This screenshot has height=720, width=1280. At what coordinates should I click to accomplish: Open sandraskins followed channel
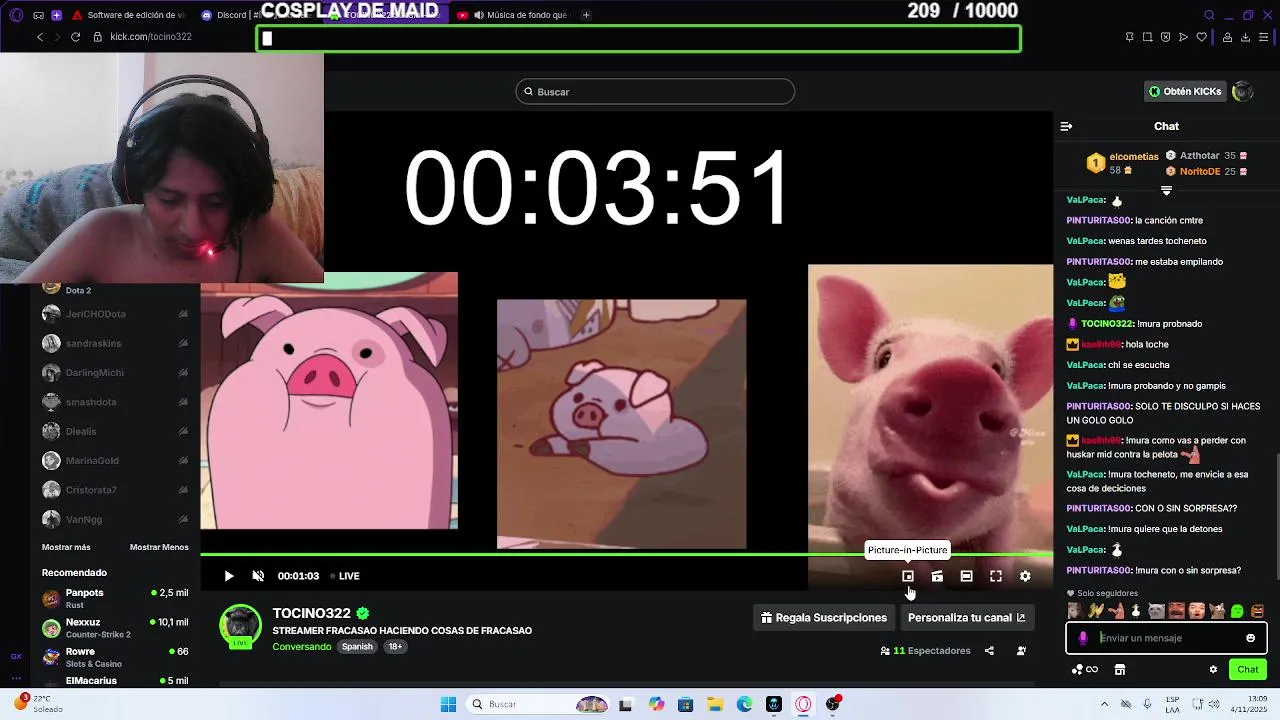(115, 343)
